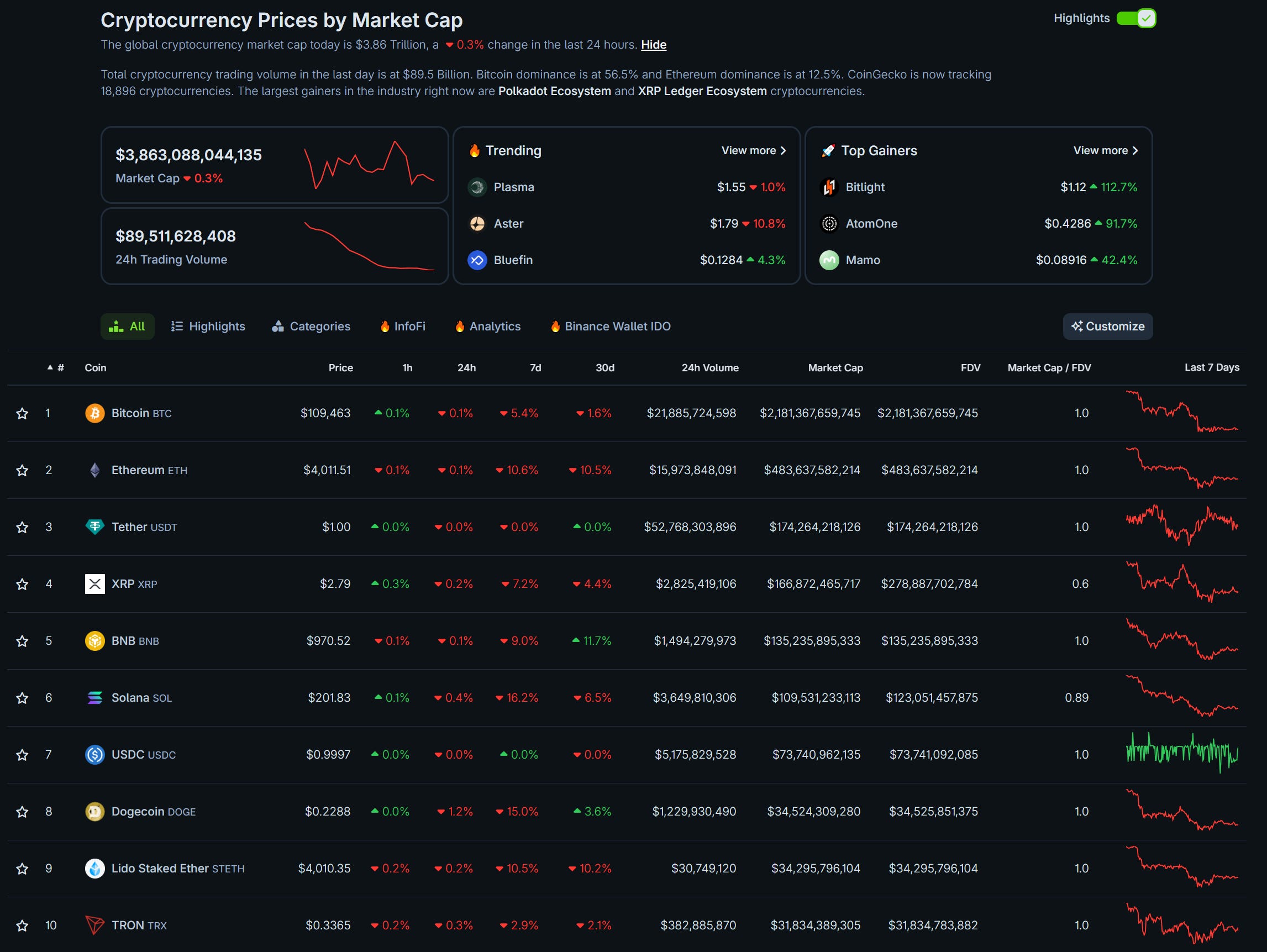The height and width of the screenshot is (952, 1267).
Task: Click the Solana logo icon
Action: [x=94, y=698]
